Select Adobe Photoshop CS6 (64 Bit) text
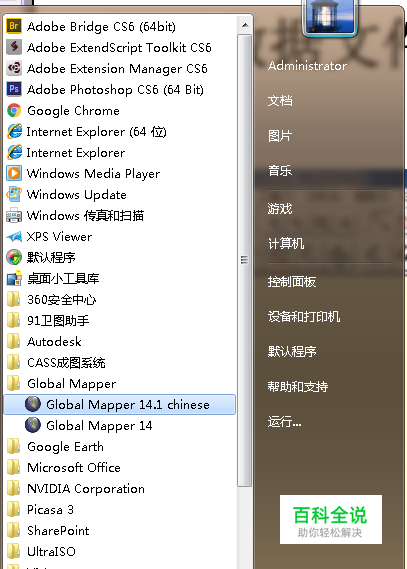The image size is (407, 569). (115, 90)
